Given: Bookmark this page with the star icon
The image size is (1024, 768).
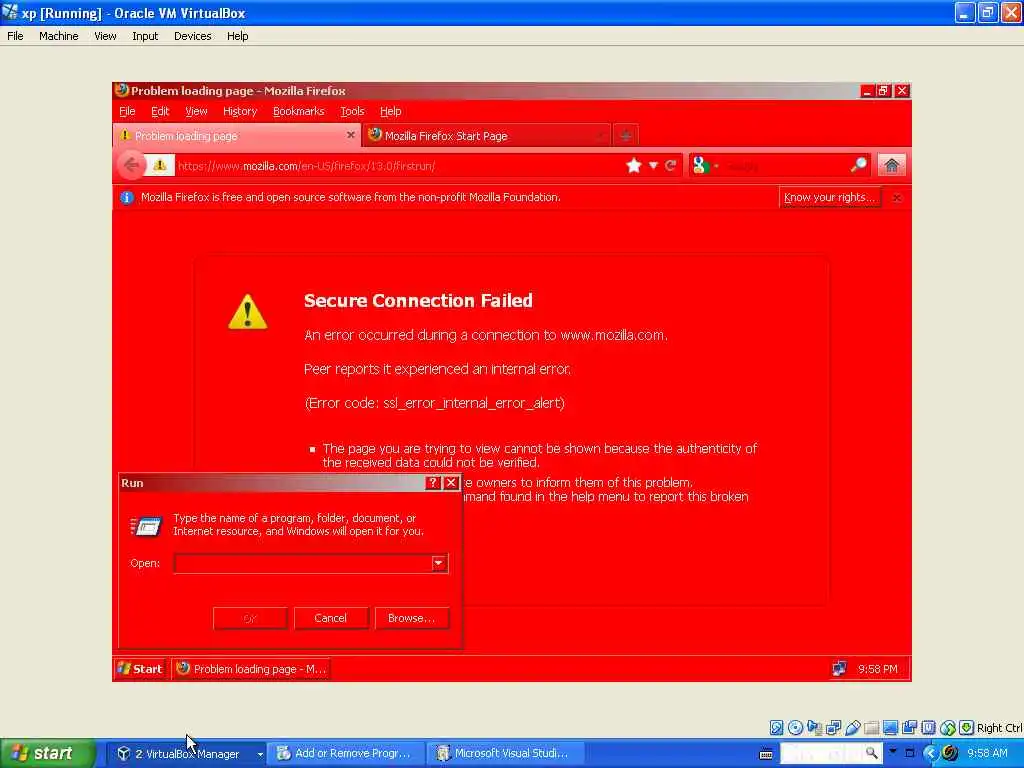Looking at the screenshot, I should tap(633, 165).
